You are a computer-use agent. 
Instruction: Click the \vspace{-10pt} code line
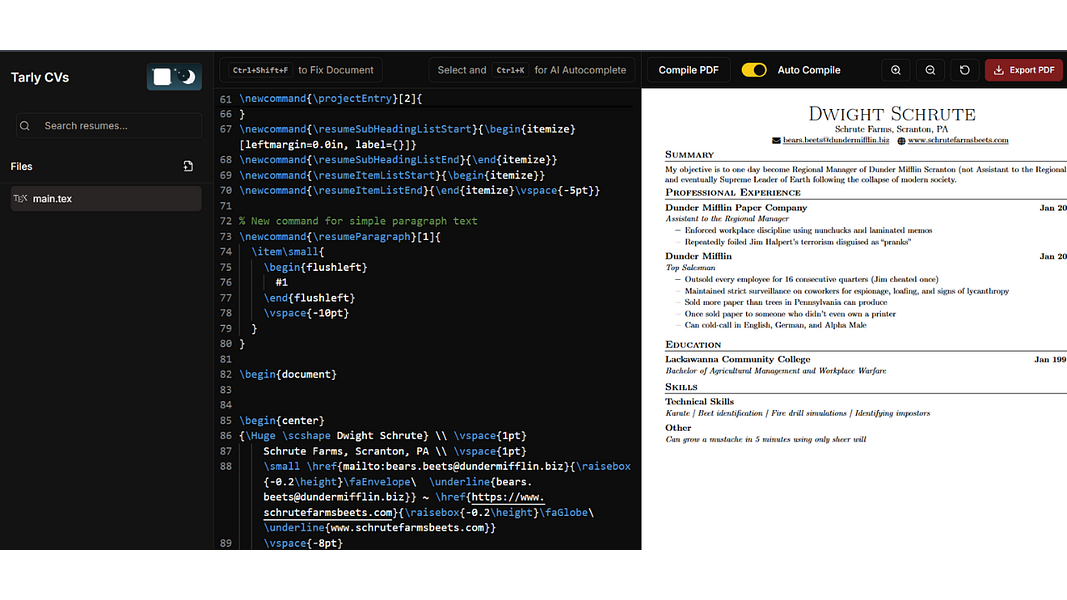coord(306,313)
